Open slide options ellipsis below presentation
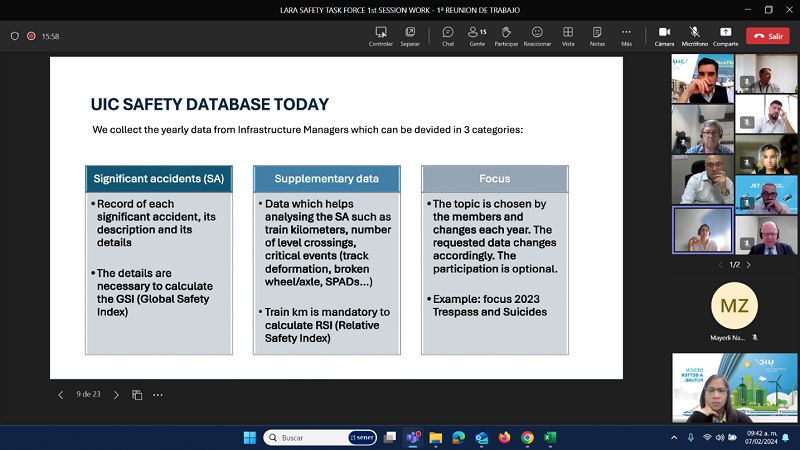The width and height of the screenshot is (800, 450). [158, 395]
